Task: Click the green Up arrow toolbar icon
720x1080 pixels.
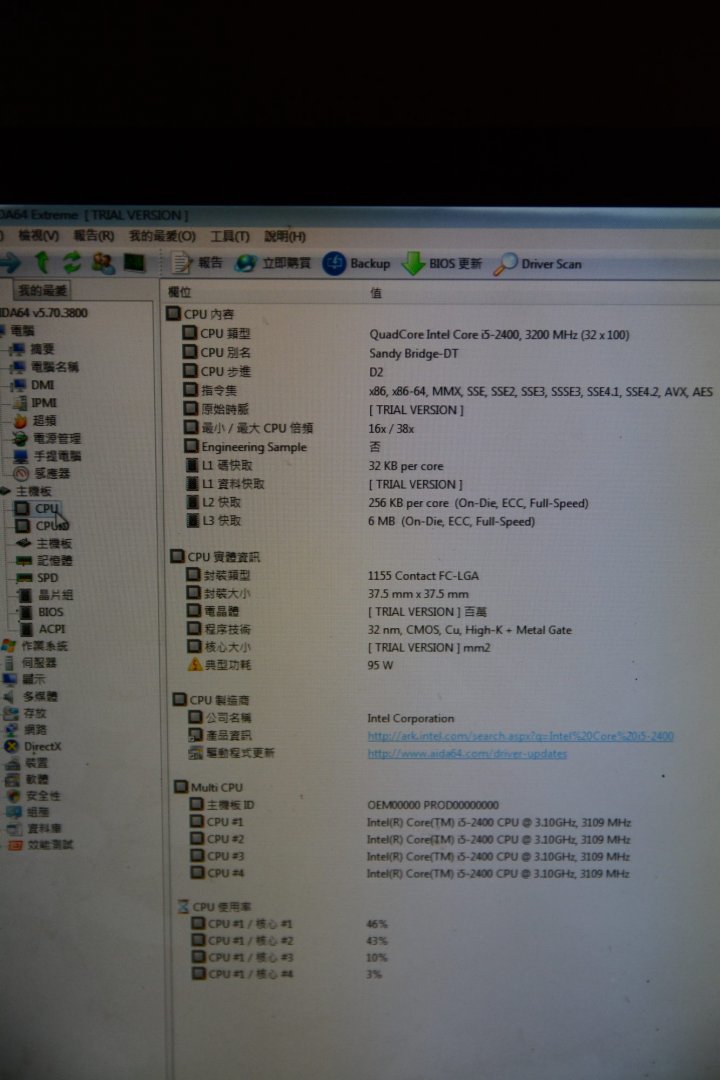Action: pyautogui.click(x=41, y=262)
